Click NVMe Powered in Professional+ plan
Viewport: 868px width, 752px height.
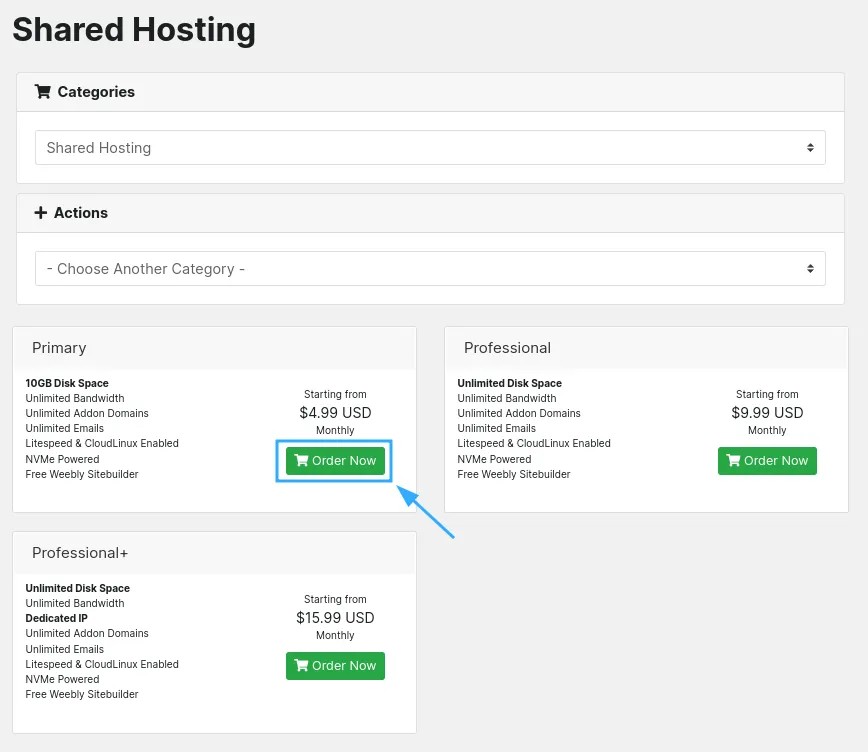63,679
